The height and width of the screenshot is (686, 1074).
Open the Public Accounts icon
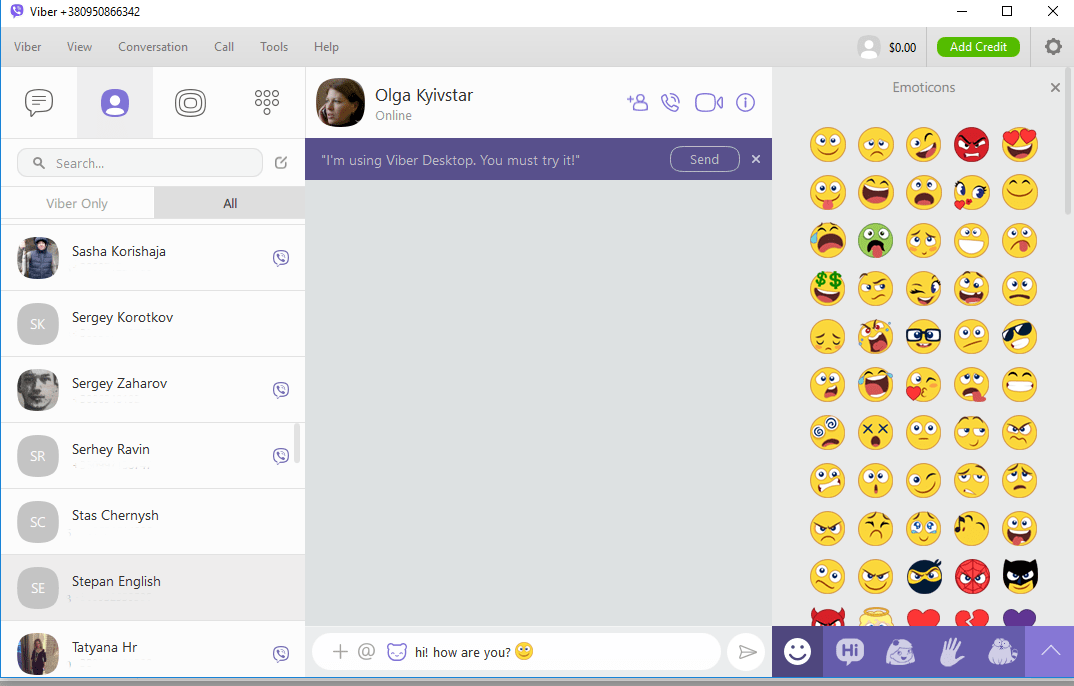[190, 103]
